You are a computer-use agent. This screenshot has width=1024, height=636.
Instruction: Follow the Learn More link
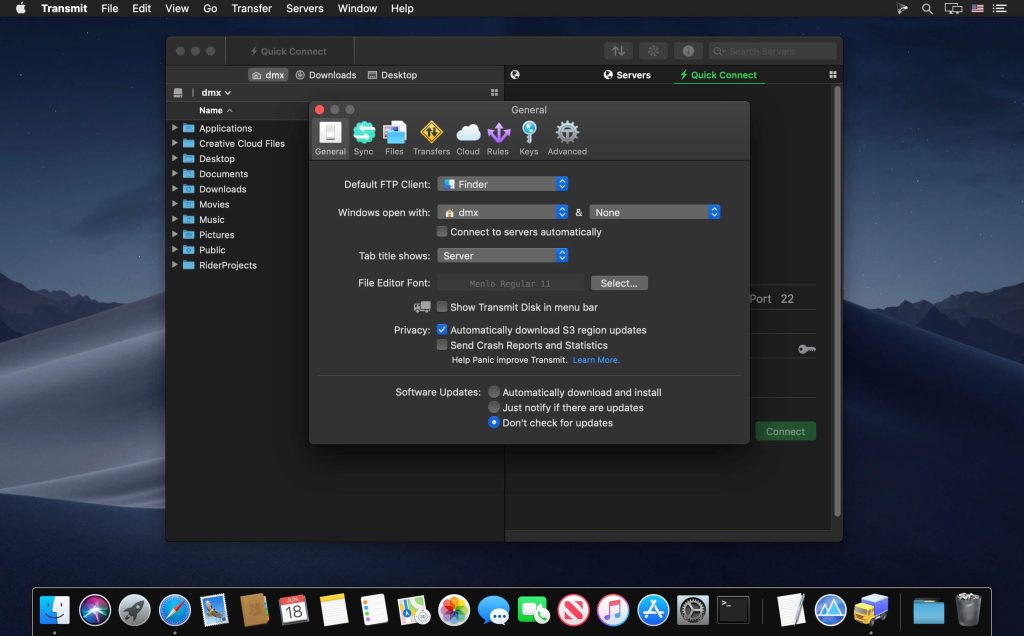(x=596, y=359)
